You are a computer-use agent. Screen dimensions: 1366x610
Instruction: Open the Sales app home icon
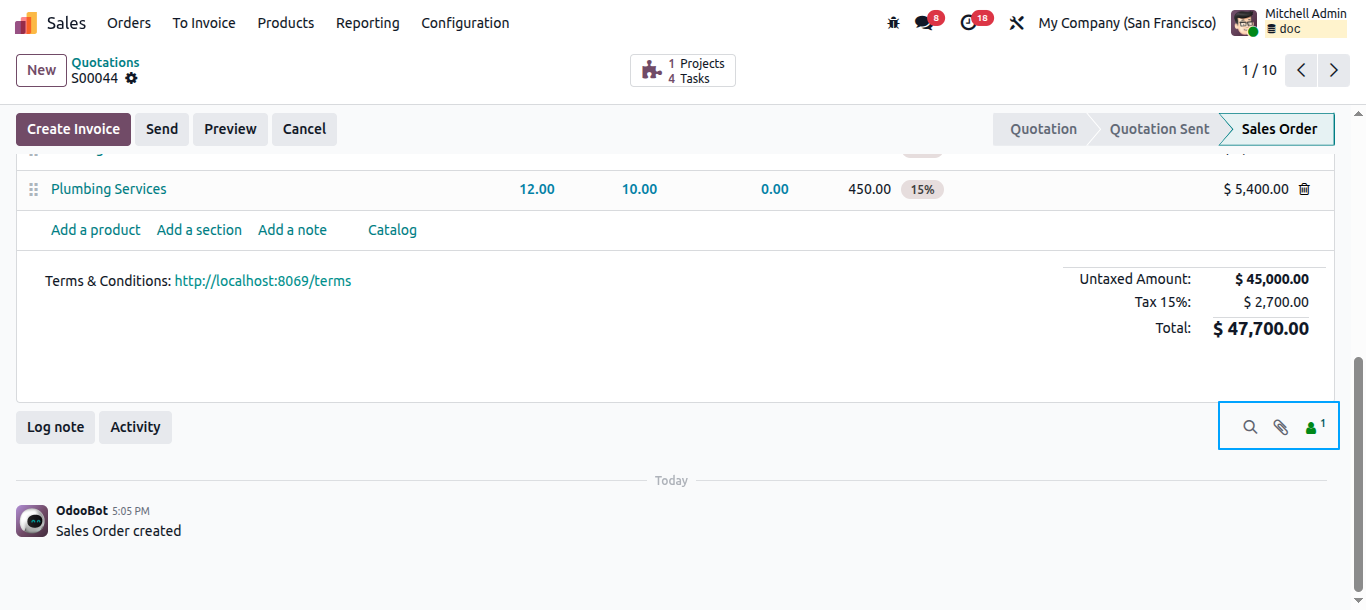click(x=26, y=23)
